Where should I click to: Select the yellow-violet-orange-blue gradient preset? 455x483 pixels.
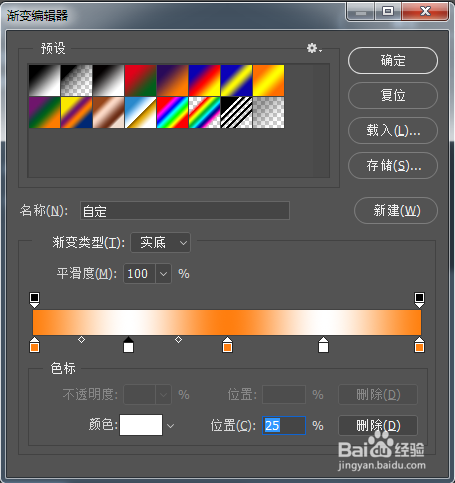pos(77,112)
